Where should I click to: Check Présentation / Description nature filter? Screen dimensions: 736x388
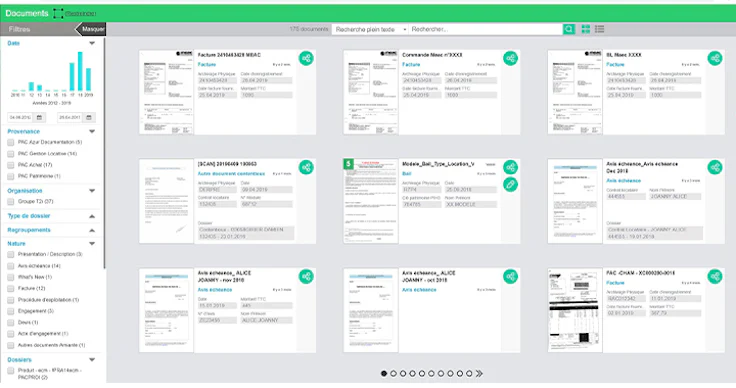[x=11, y=254]
